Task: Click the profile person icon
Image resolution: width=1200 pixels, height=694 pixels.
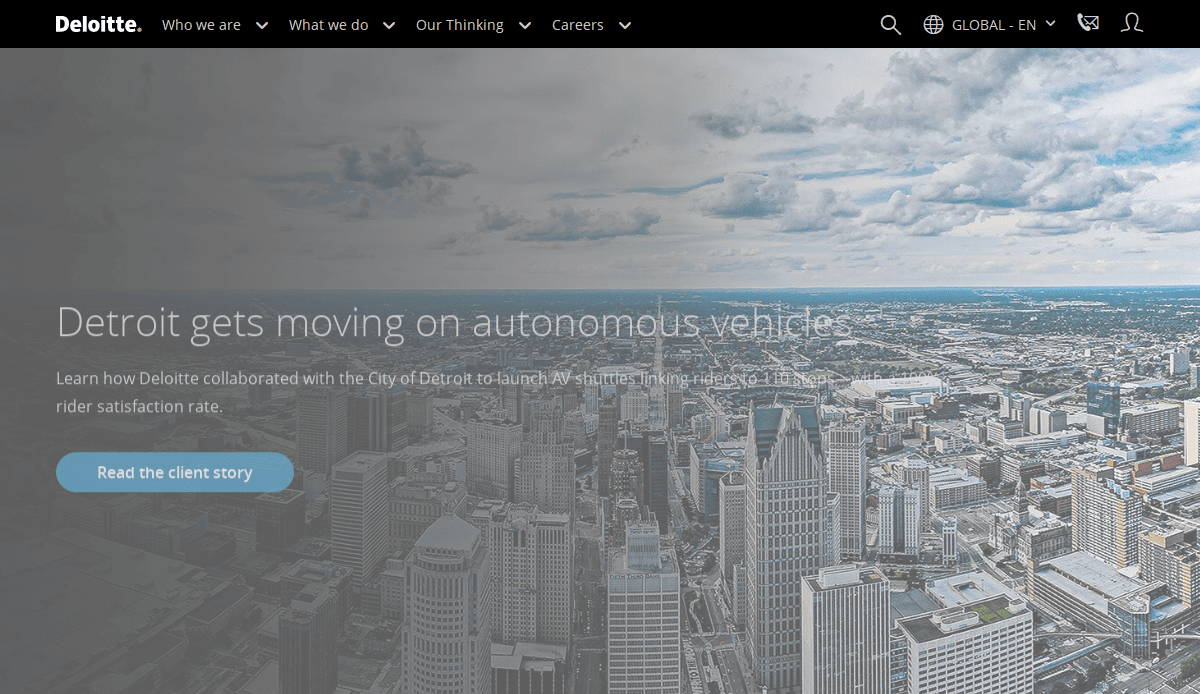Action: 1131,23
